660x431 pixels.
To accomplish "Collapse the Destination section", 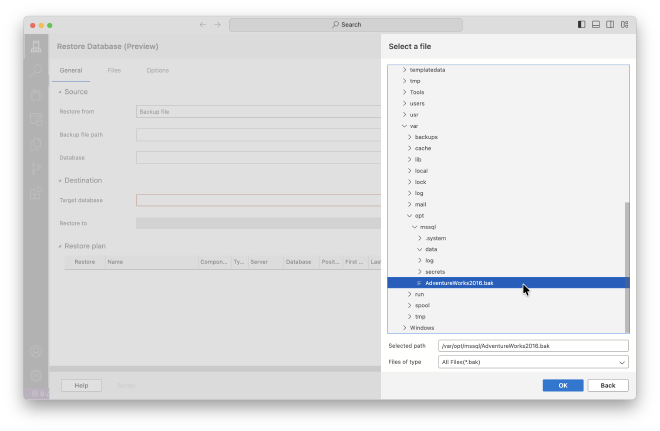I will coord(60,181).
